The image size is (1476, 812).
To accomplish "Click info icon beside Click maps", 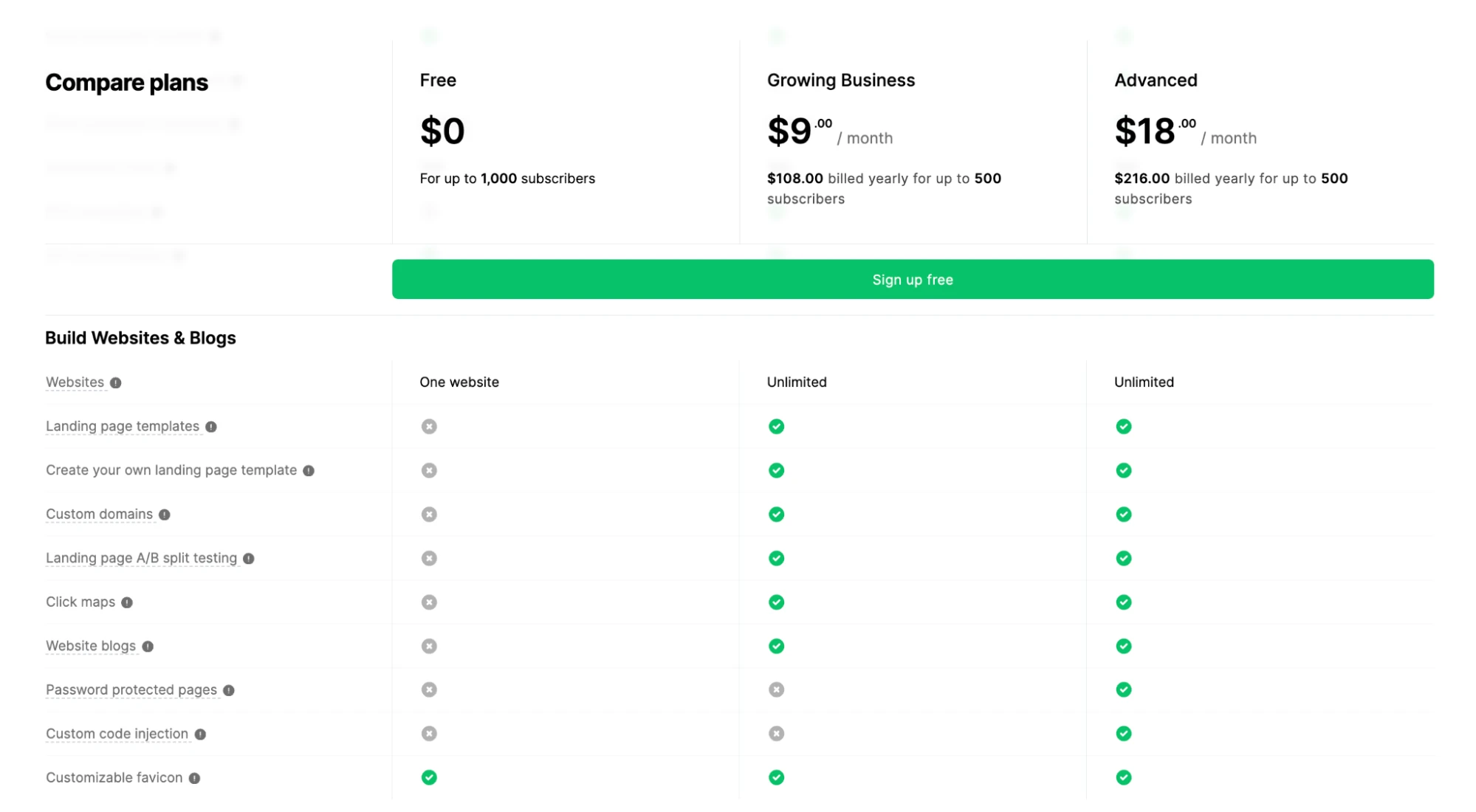I will (127, 602).
